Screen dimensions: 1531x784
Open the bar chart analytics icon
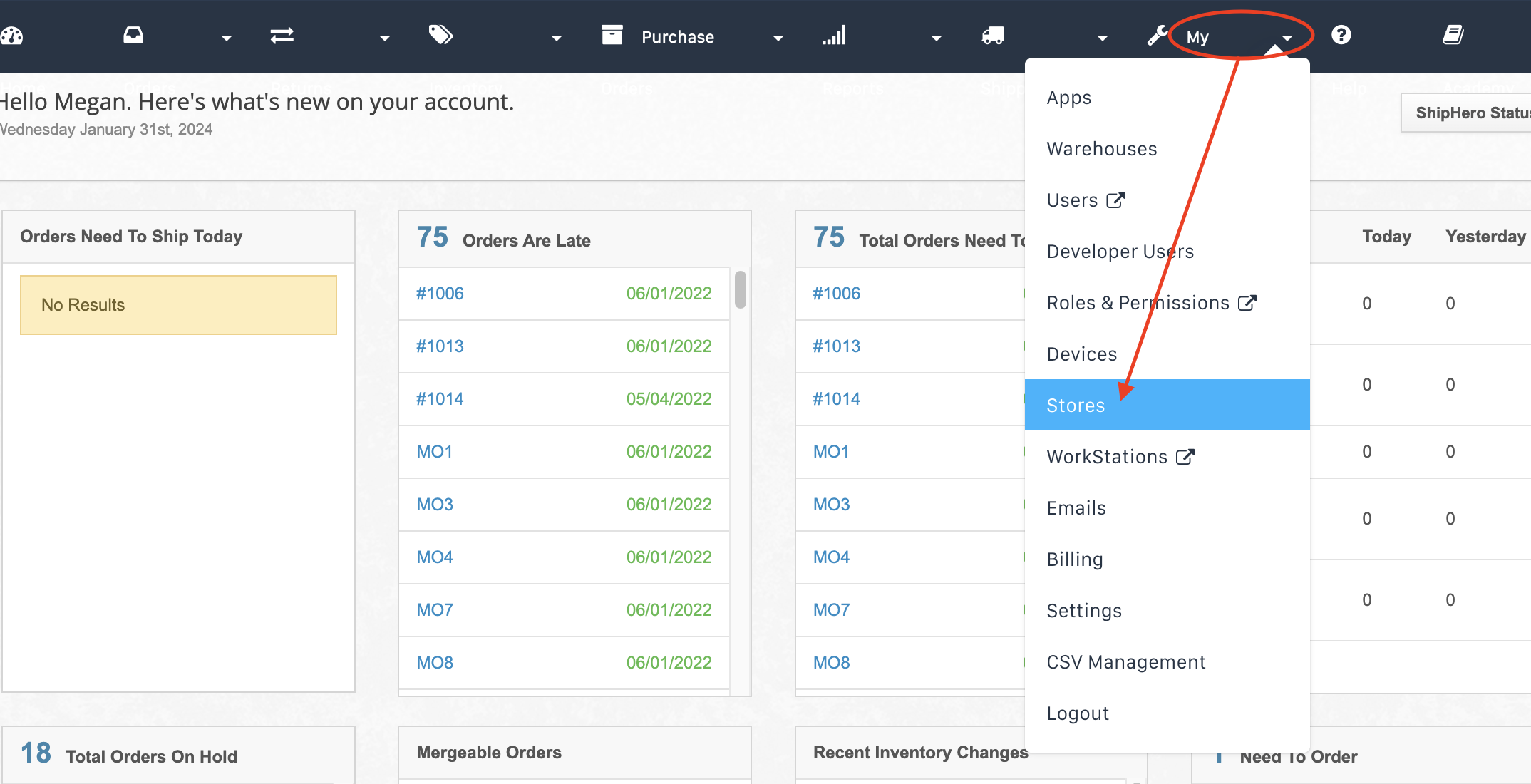pyautogui.click(x=834, y=36)
